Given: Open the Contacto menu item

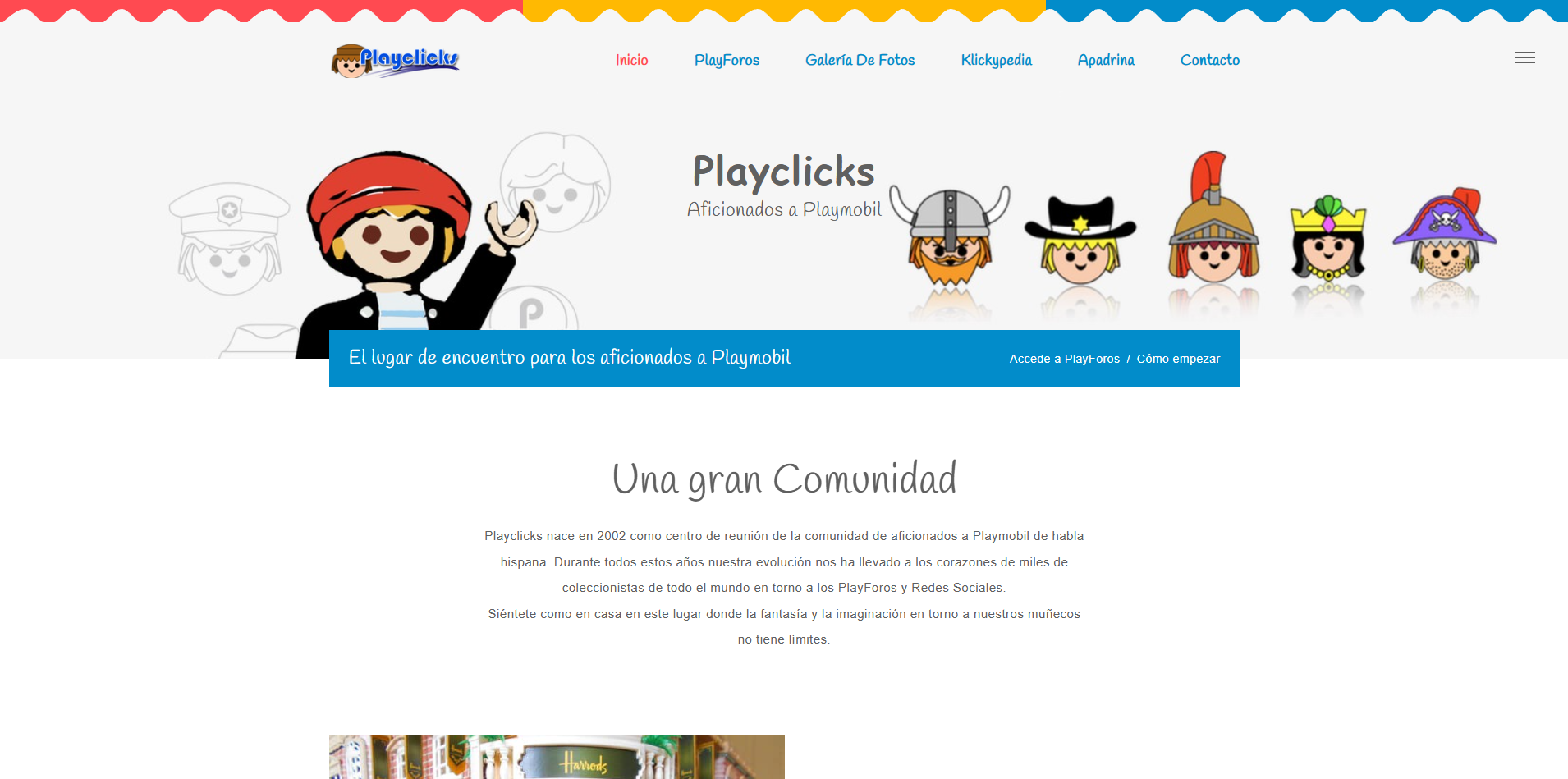Looking at the screenshot, I should click(x=1209, y=60).
